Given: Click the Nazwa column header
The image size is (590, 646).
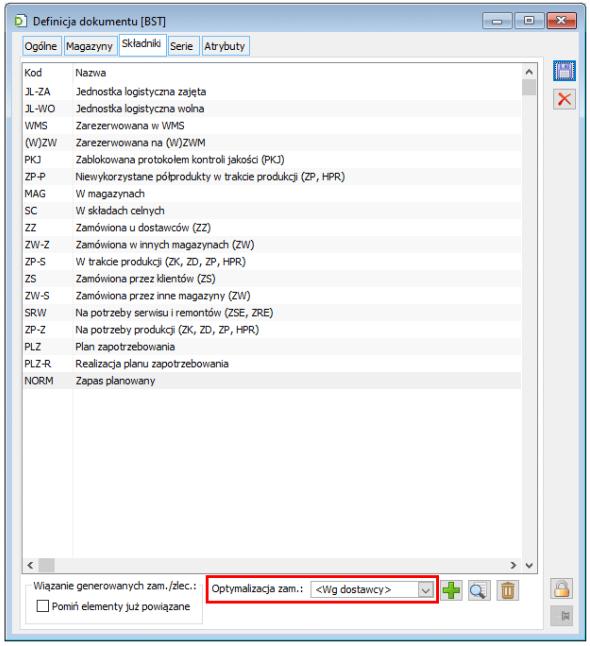Looking at the screenshot, I should click(91, 73).
